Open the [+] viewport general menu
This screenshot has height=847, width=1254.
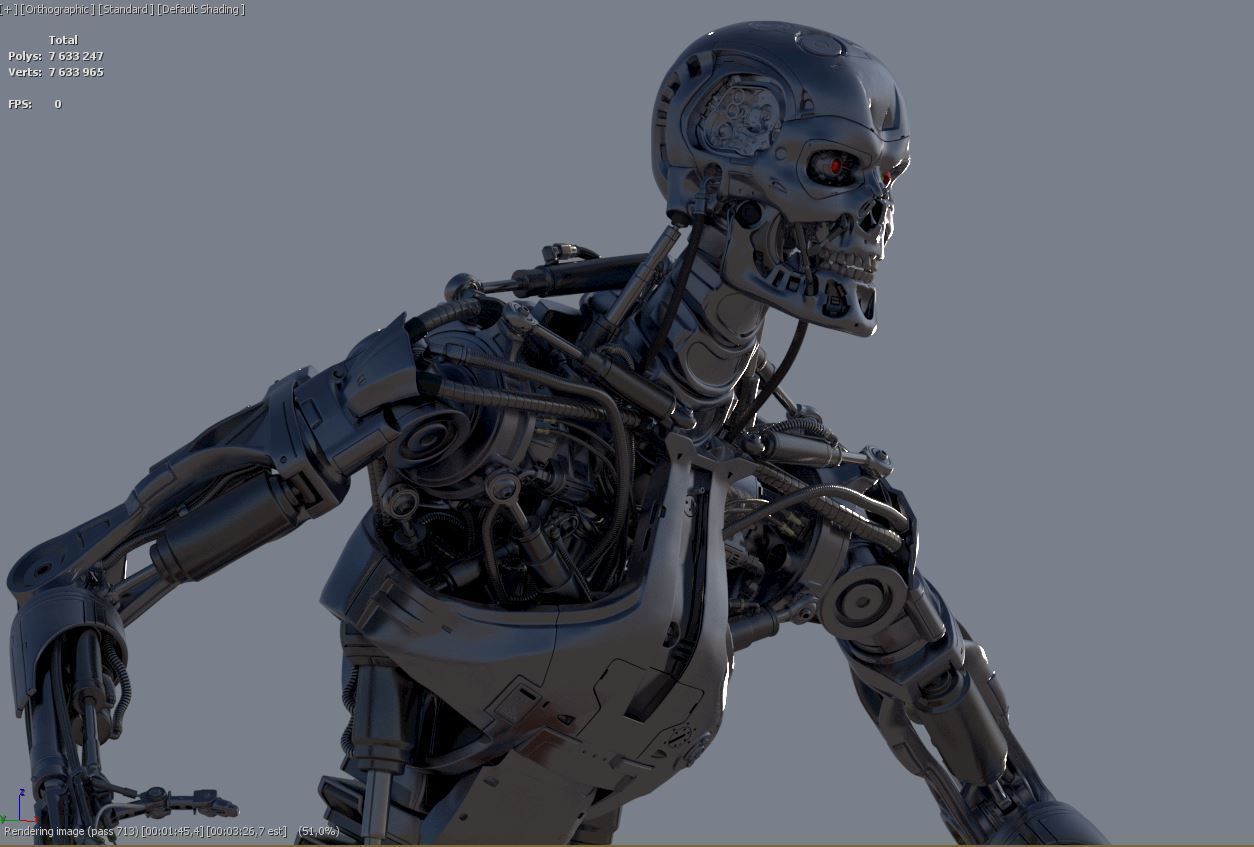7,9
